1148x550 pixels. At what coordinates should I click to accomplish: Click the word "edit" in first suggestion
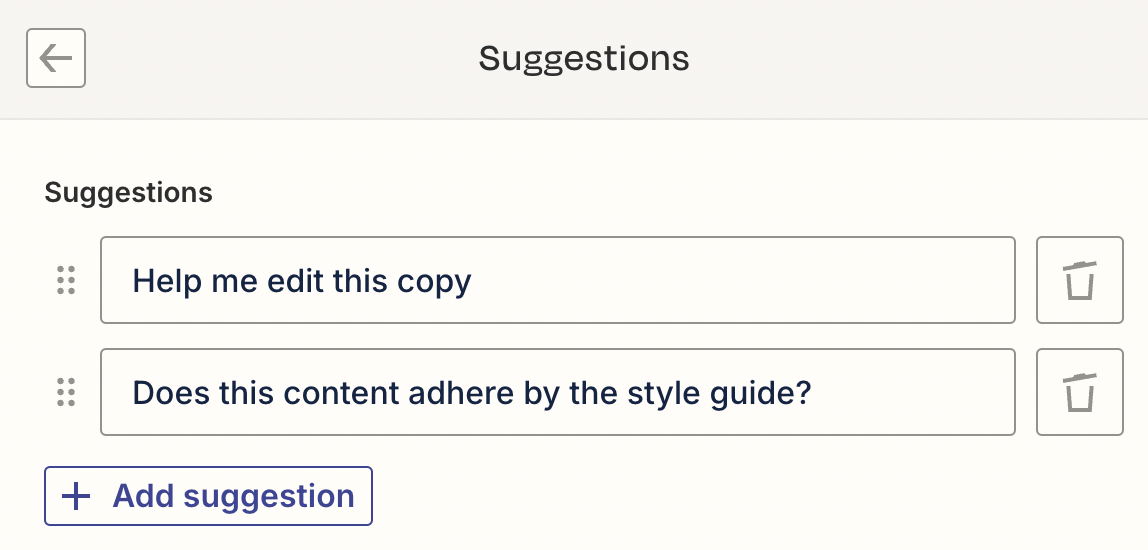pos(296,282)
